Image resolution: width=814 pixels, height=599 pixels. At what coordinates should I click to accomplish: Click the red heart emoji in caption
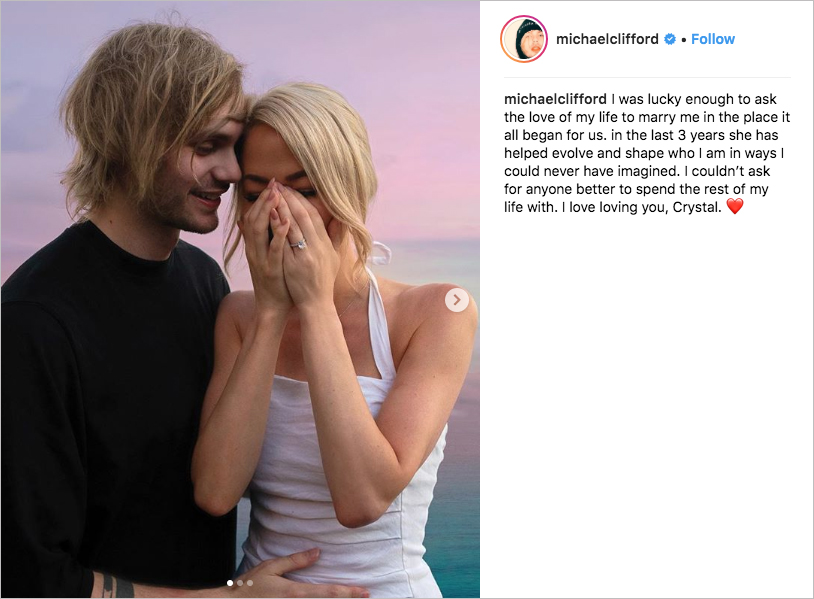tap(735, 207)
